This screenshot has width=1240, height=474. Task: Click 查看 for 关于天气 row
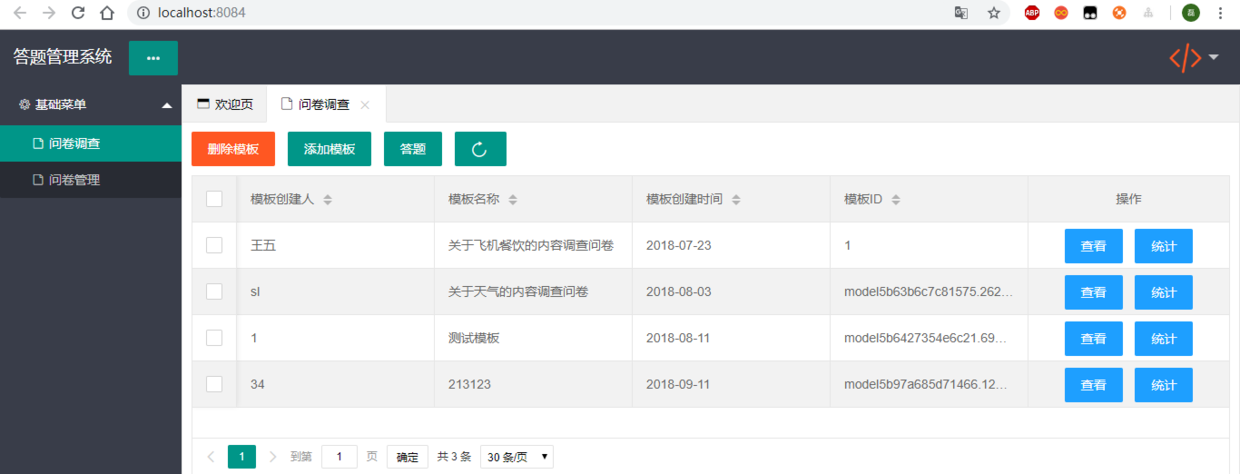click(1094, 292)
